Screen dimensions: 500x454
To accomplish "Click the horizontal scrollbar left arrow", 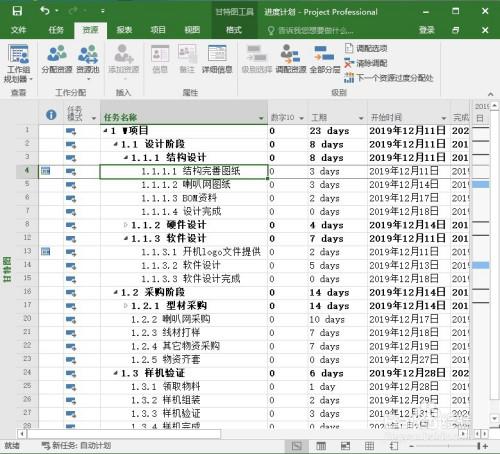I will pos(22,434).
